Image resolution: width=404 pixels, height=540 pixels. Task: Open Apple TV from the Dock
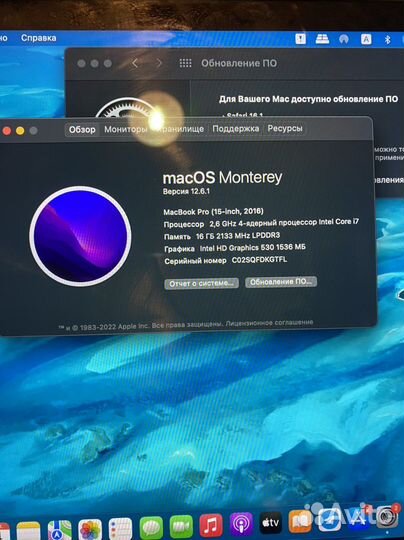point(271,522)
